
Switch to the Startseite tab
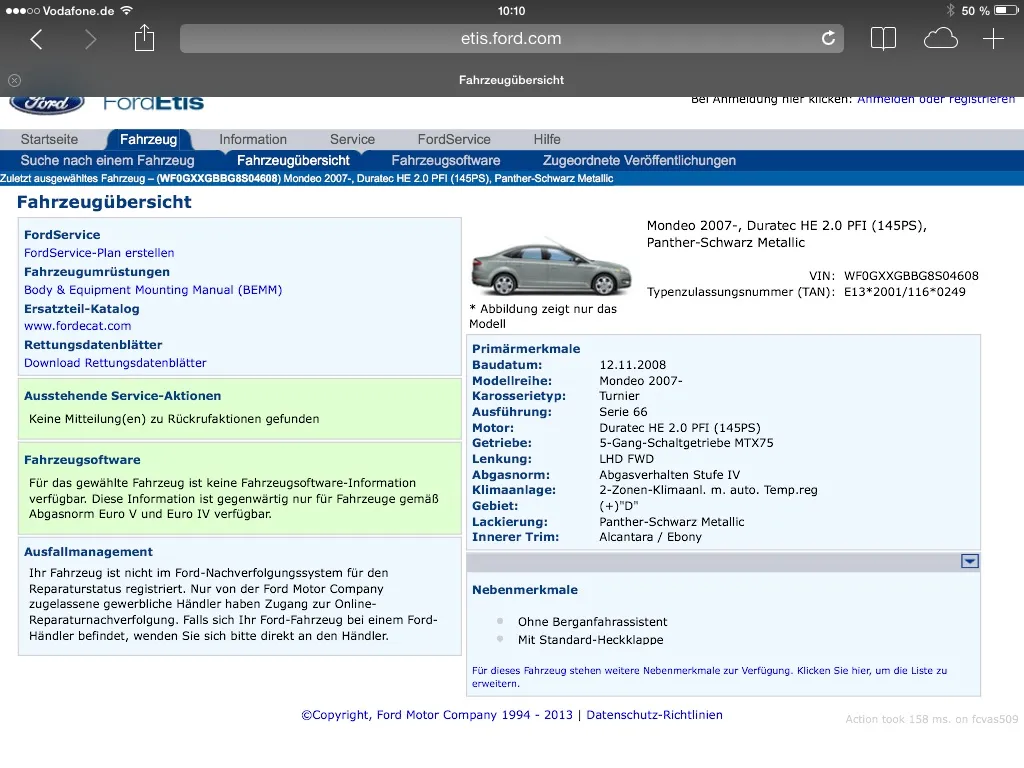coord(49,140)
